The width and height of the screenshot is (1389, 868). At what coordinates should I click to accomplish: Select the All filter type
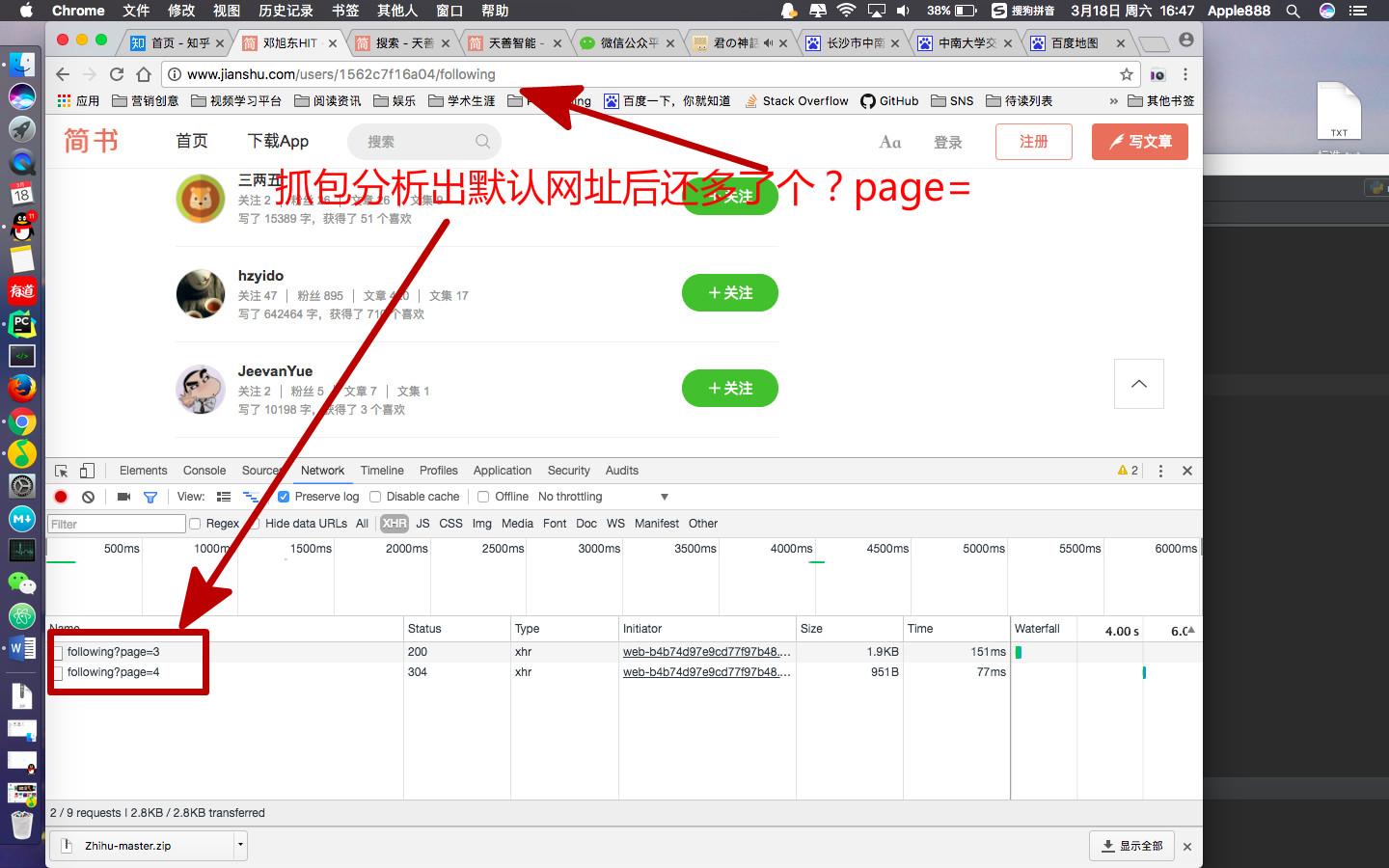pos(362,524)
